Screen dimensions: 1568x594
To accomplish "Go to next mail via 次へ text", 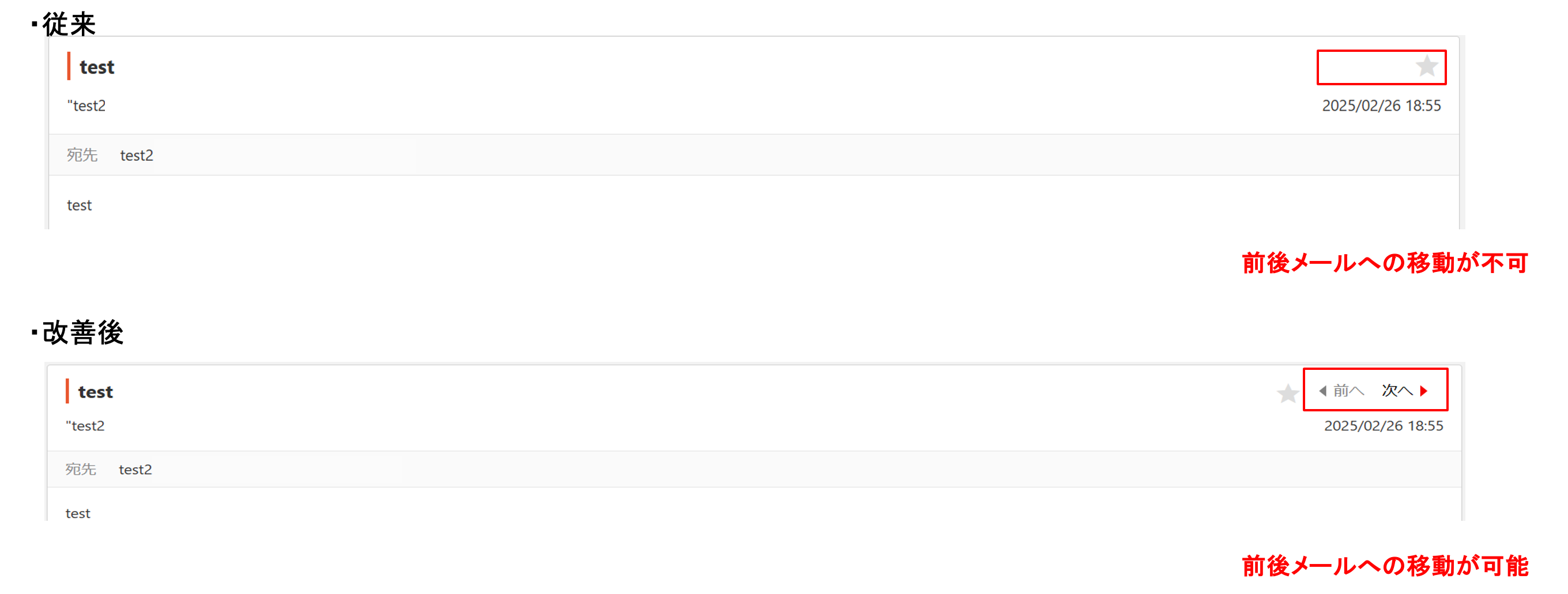I will (x=1397, y=391).
